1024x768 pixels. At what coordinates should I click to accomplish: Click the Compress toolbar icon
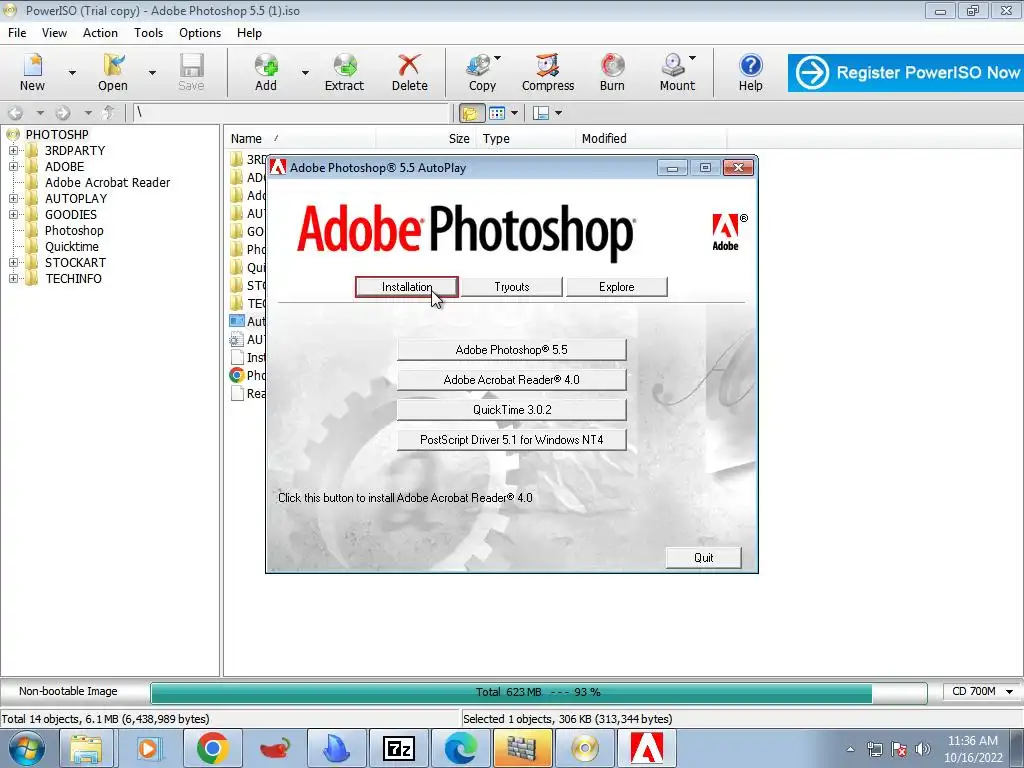pos(548,72)
